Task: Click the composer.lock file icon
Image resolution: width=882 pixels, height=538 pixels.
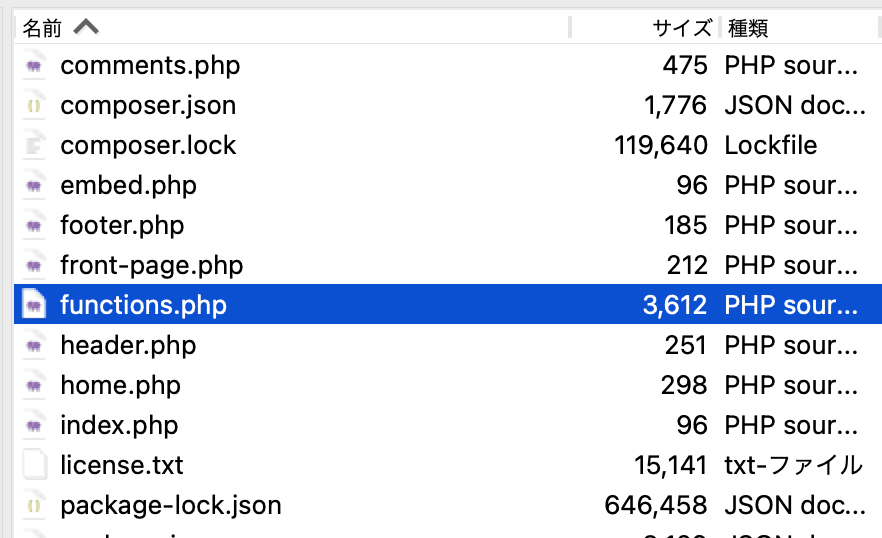Action: 35,146
